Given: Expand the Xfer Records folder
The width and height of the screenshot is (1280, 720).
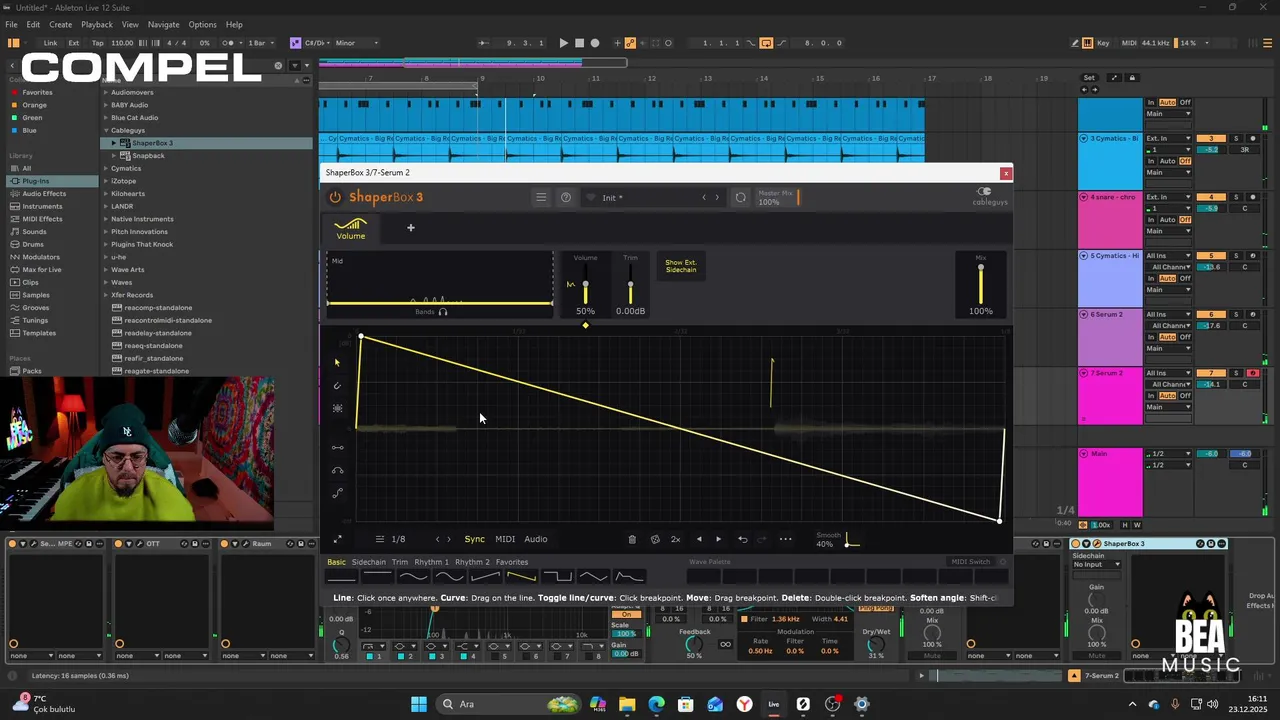Looking at the screenshot, I should point(105,295).
